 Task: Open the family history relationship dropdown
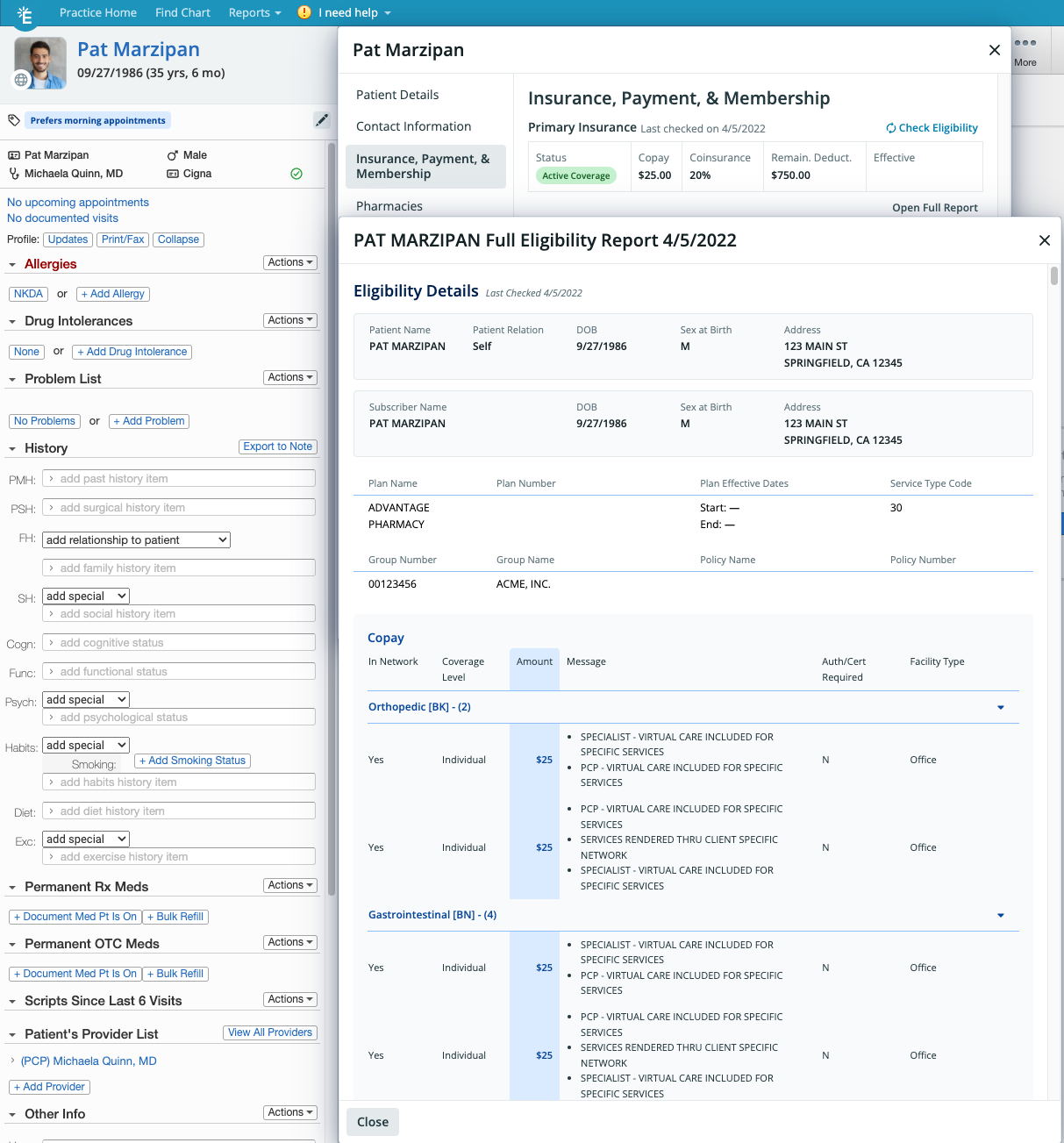point(137,540)
